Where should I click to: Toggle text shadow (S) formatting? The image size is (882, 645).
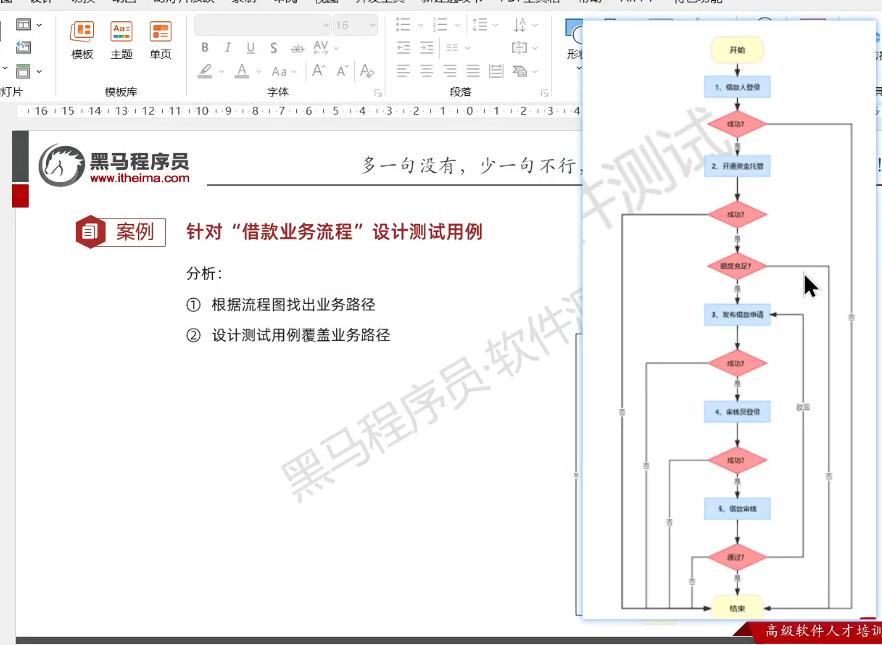(273, 48)
